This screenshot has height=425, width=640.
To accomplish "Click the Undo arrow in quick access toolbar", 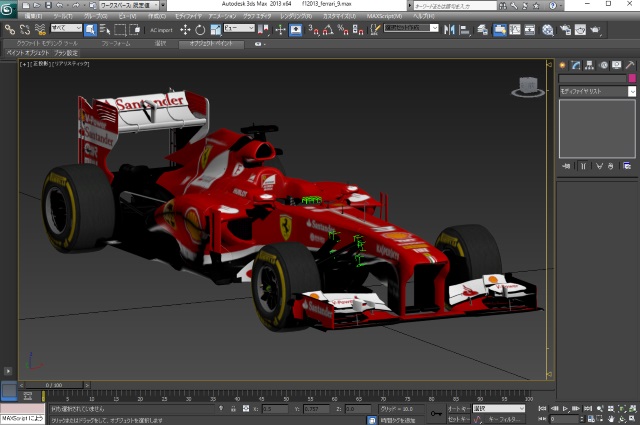I will coord(60,5).
